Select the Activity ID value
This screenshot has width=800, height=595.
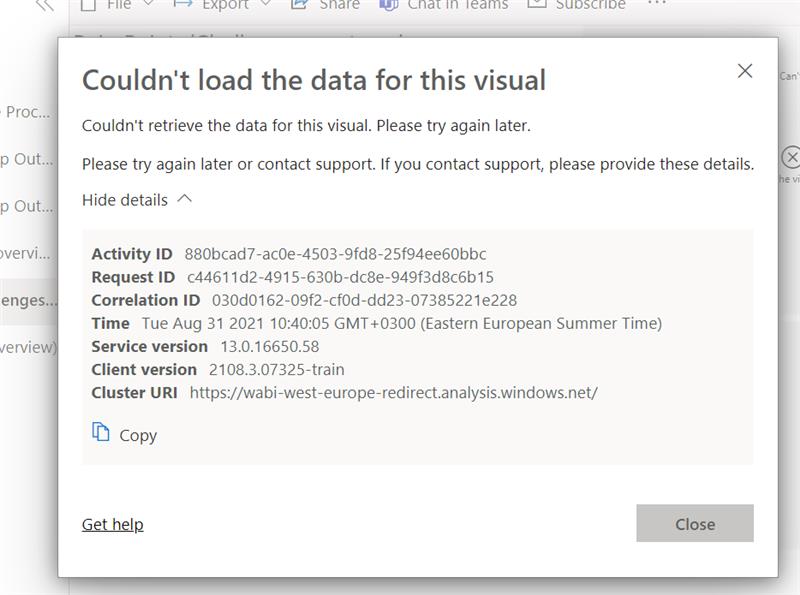335,254
